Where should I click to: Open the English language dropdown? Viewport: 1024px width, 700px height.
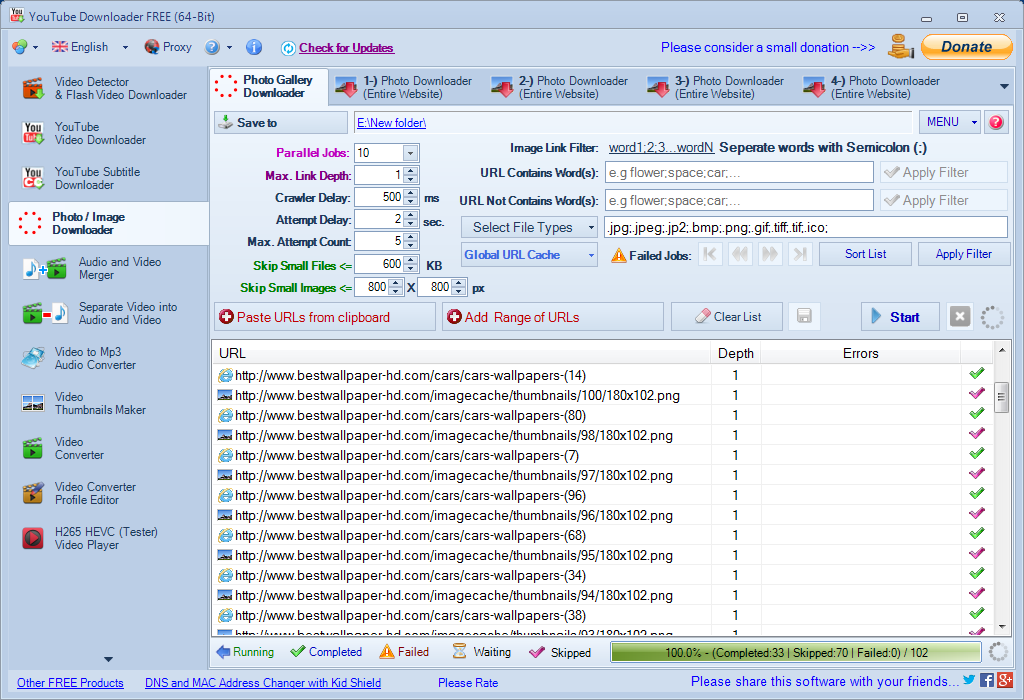click(125, 47)
